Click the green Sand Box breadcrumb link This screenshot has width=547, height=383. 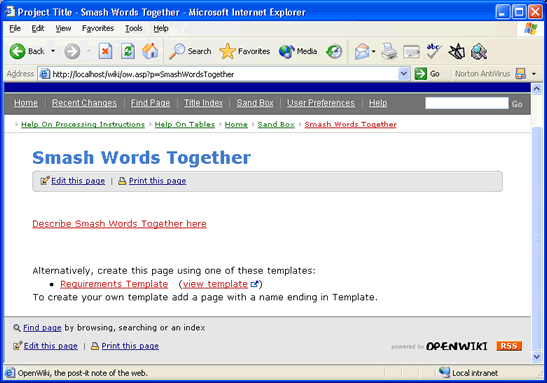(276, 125)
